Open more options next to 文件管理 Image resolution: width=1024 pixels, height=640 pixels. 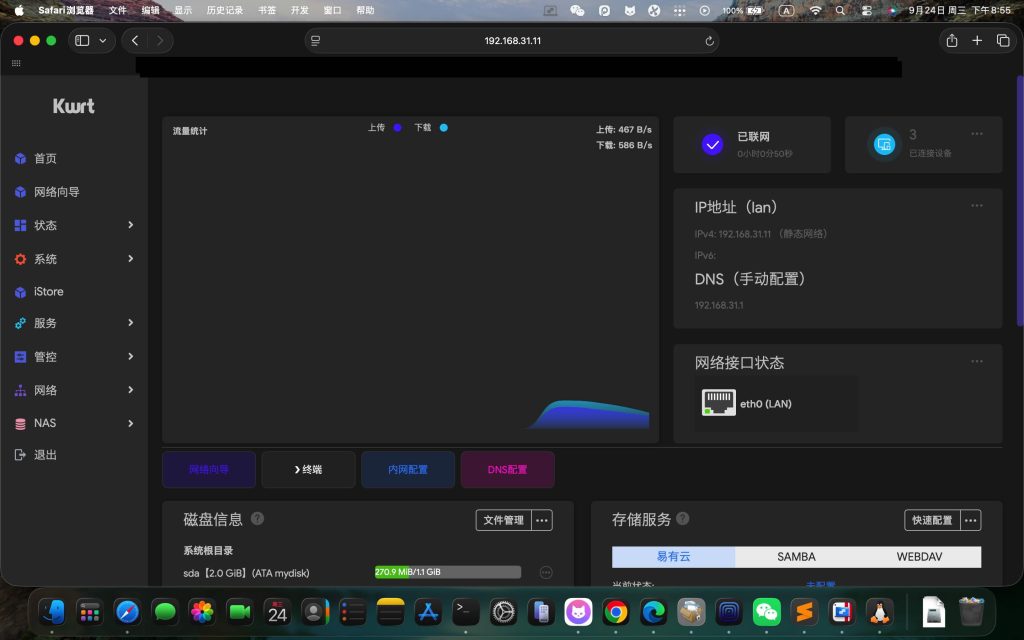pos(542,520)
